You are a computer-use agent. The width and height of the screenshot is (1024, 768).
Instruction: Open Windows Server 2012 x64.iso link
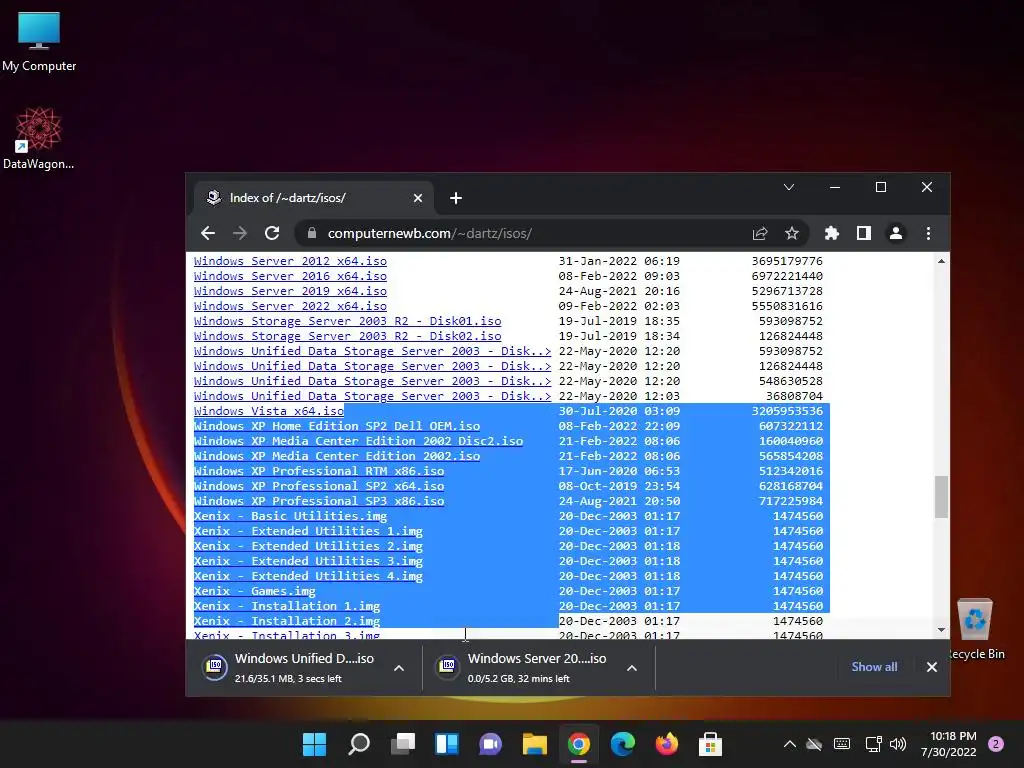[290, 261]
